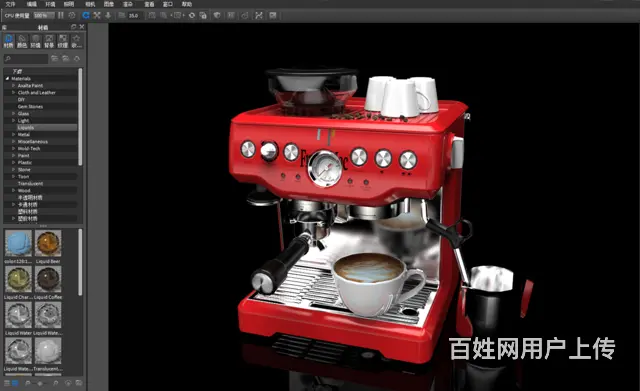Undock the library panel with float icon

tap(73, 27)
